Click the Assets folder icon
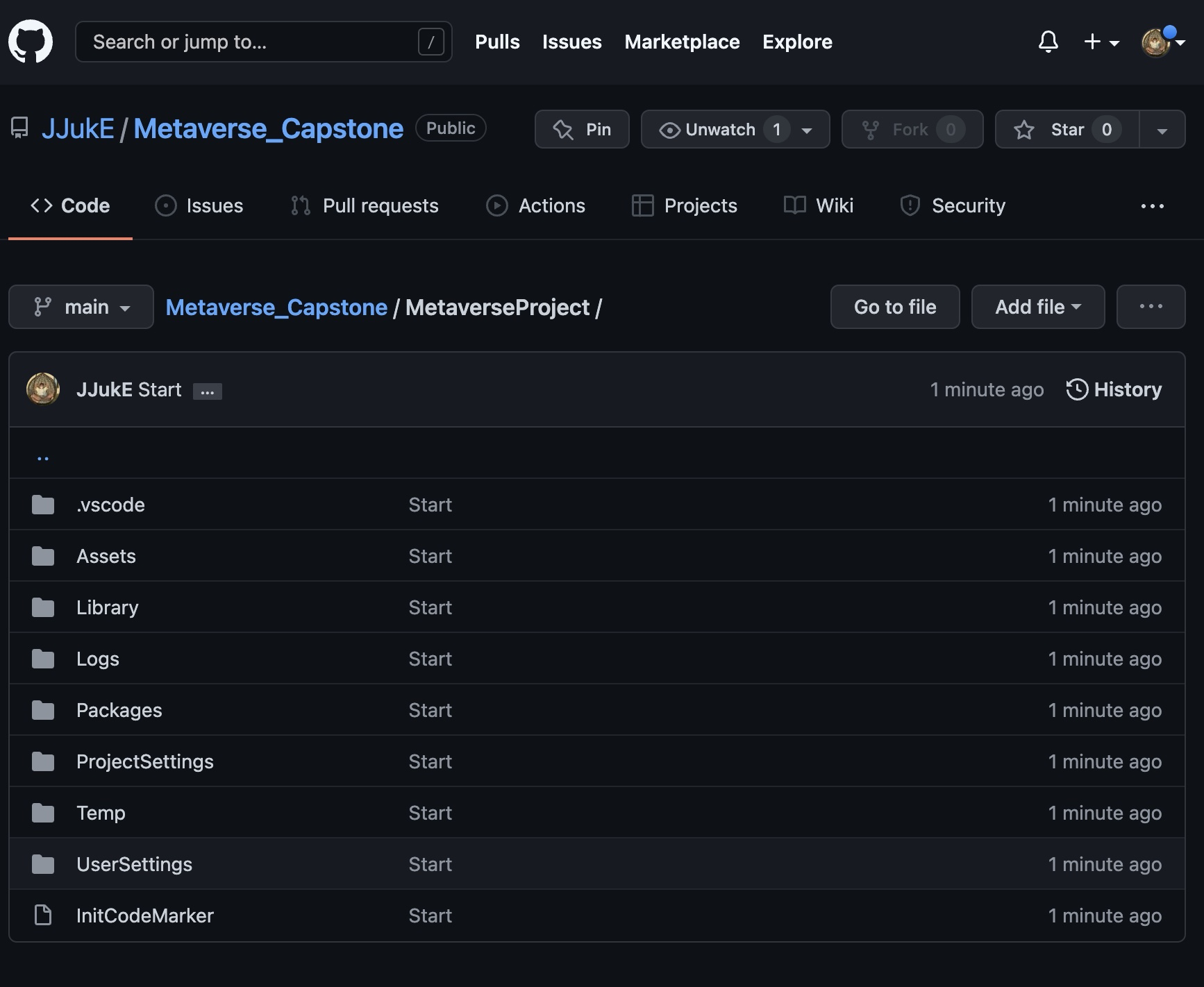This screenshot has height=987, width=1204. [x=43, y=556]
